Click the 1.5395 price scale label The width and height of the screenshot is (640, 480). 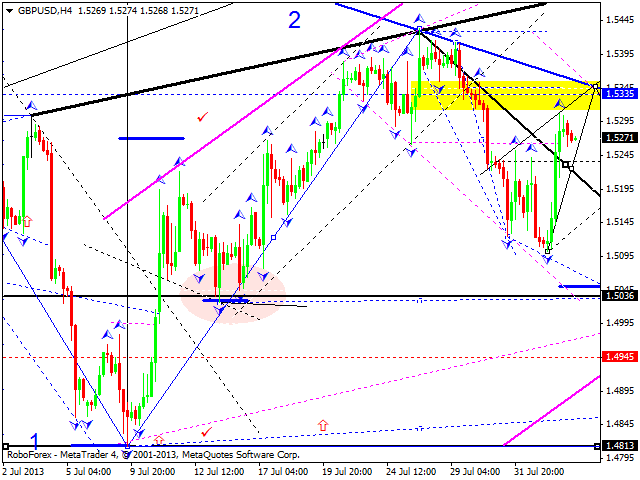click(620, 53)
